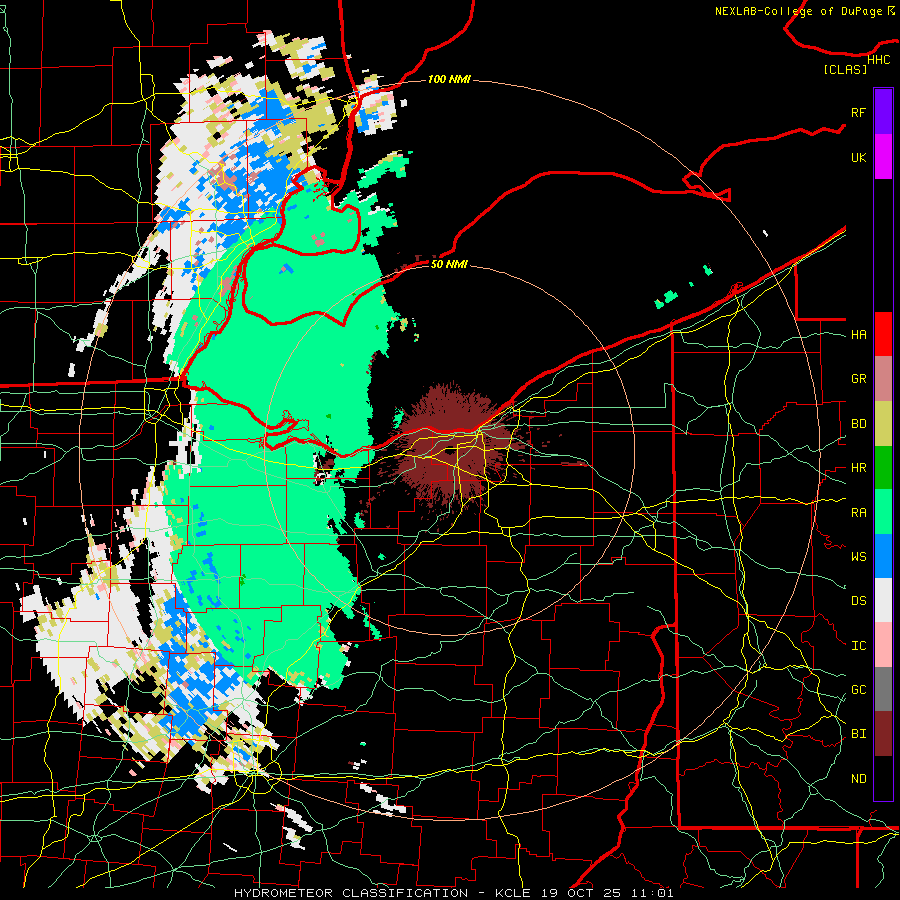Image resolution: width=900 pixels, height=900 pixels.
Task: Click the HR dark green legend swatch
Action: pos(883,468)
